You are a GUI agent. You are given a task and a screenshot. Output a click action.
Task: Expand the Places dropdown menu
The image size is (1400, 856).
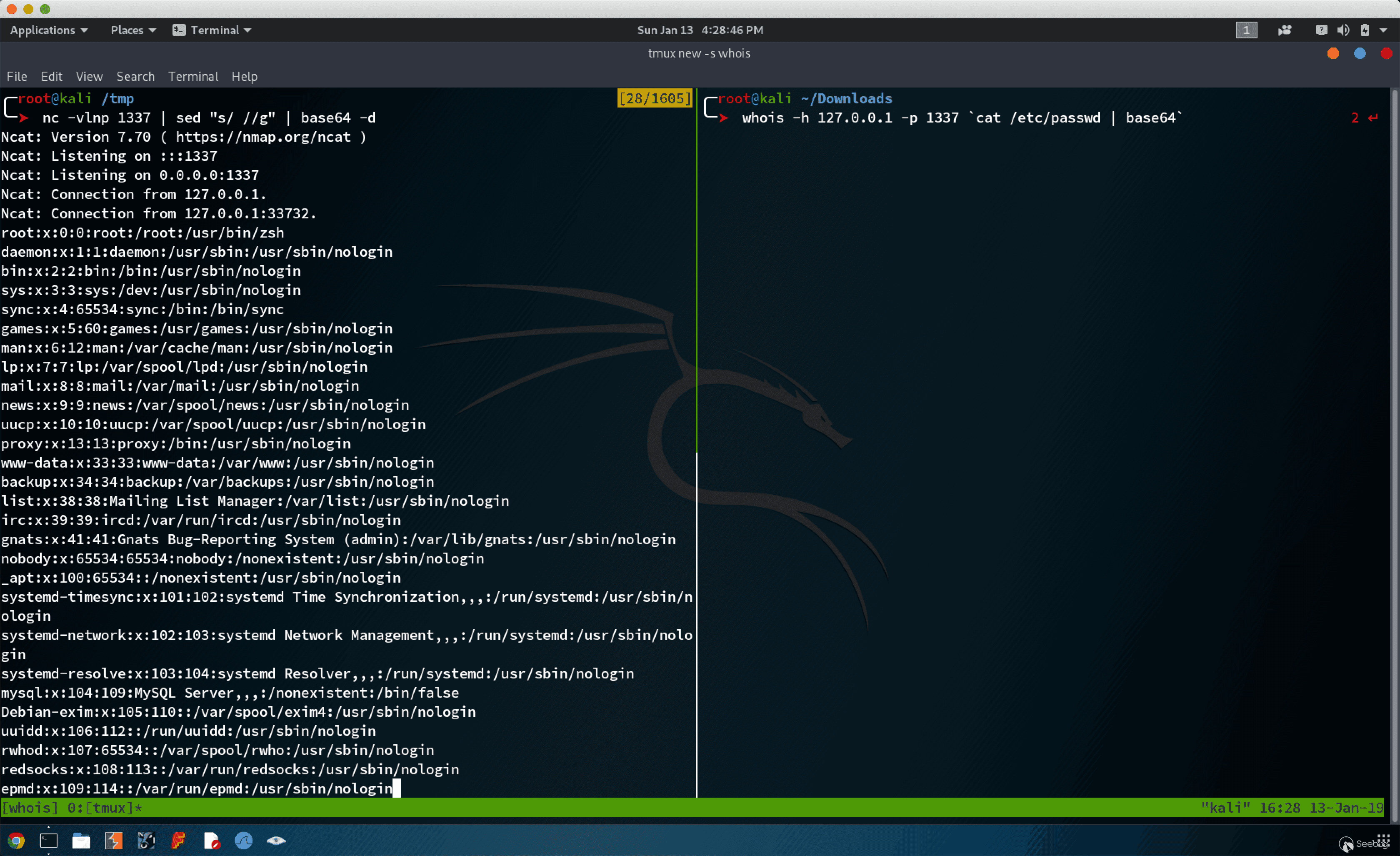[133, 30]
